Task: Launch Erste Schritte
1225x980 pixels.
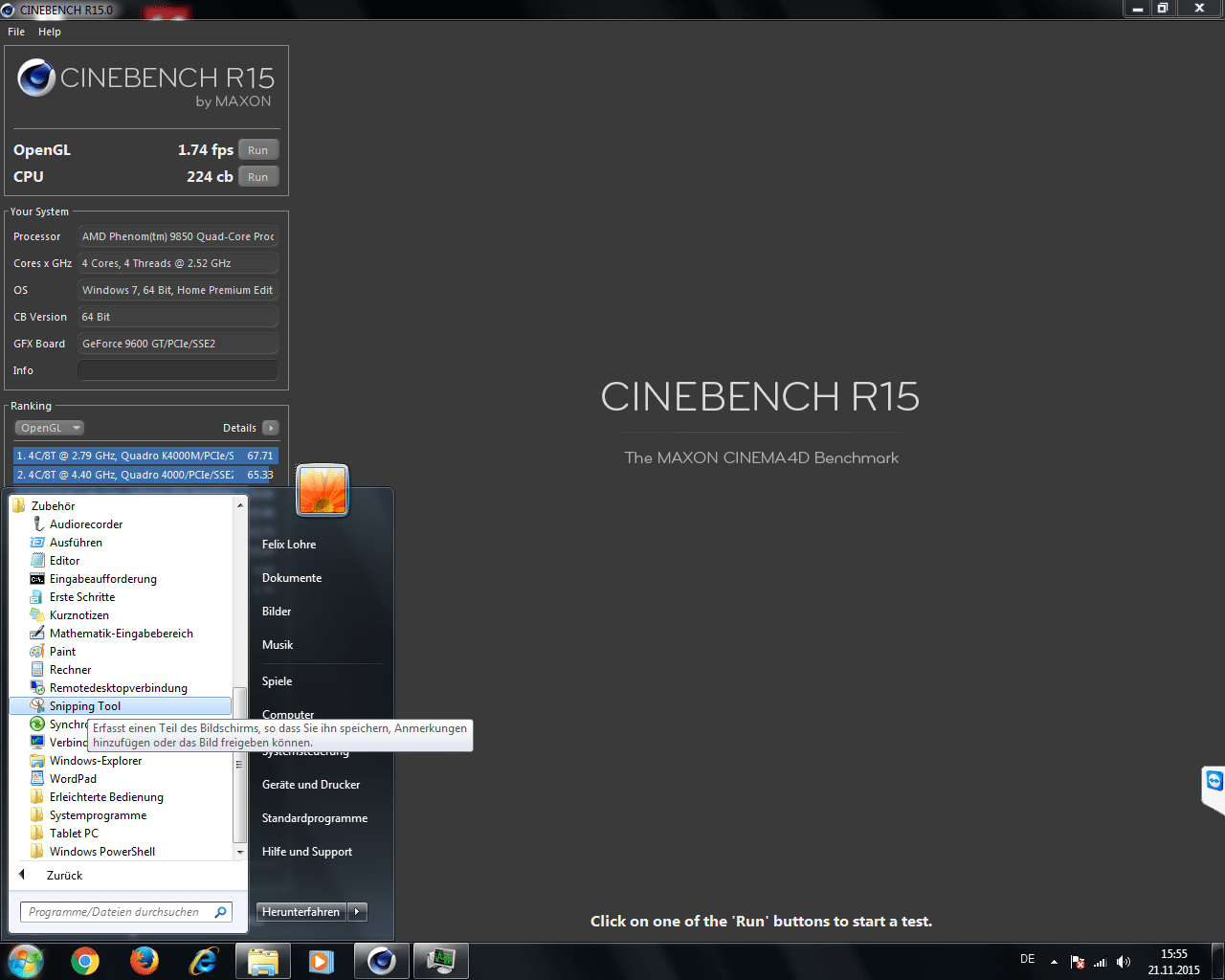Action: (x=82, y=597)
